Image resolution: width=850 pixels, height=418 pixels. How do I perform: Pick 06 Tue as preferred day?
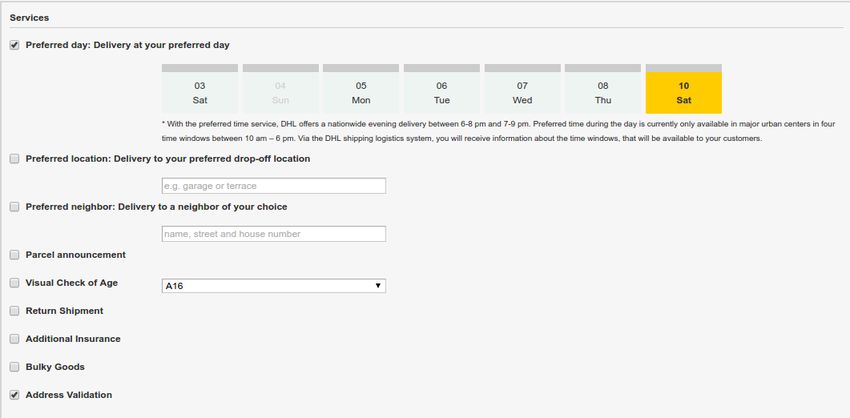point(442,89)
